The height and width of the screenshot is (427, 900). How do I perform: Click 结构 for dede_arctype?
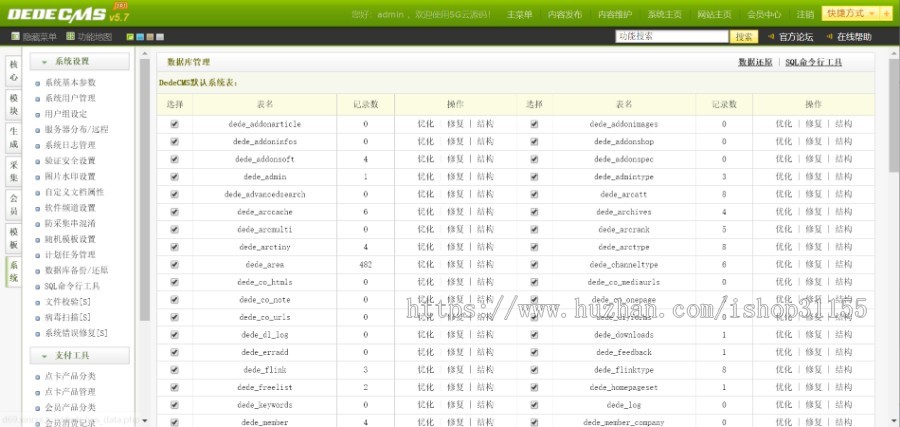[843, 247]
